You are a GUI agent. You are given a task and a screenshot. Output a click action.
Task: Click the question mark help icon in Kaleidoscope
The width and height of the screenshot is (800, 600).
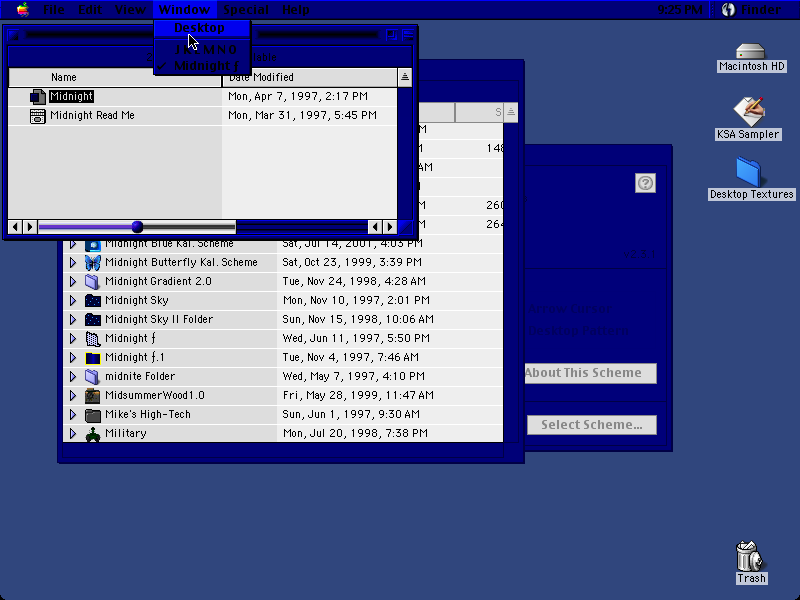point(645,183)
